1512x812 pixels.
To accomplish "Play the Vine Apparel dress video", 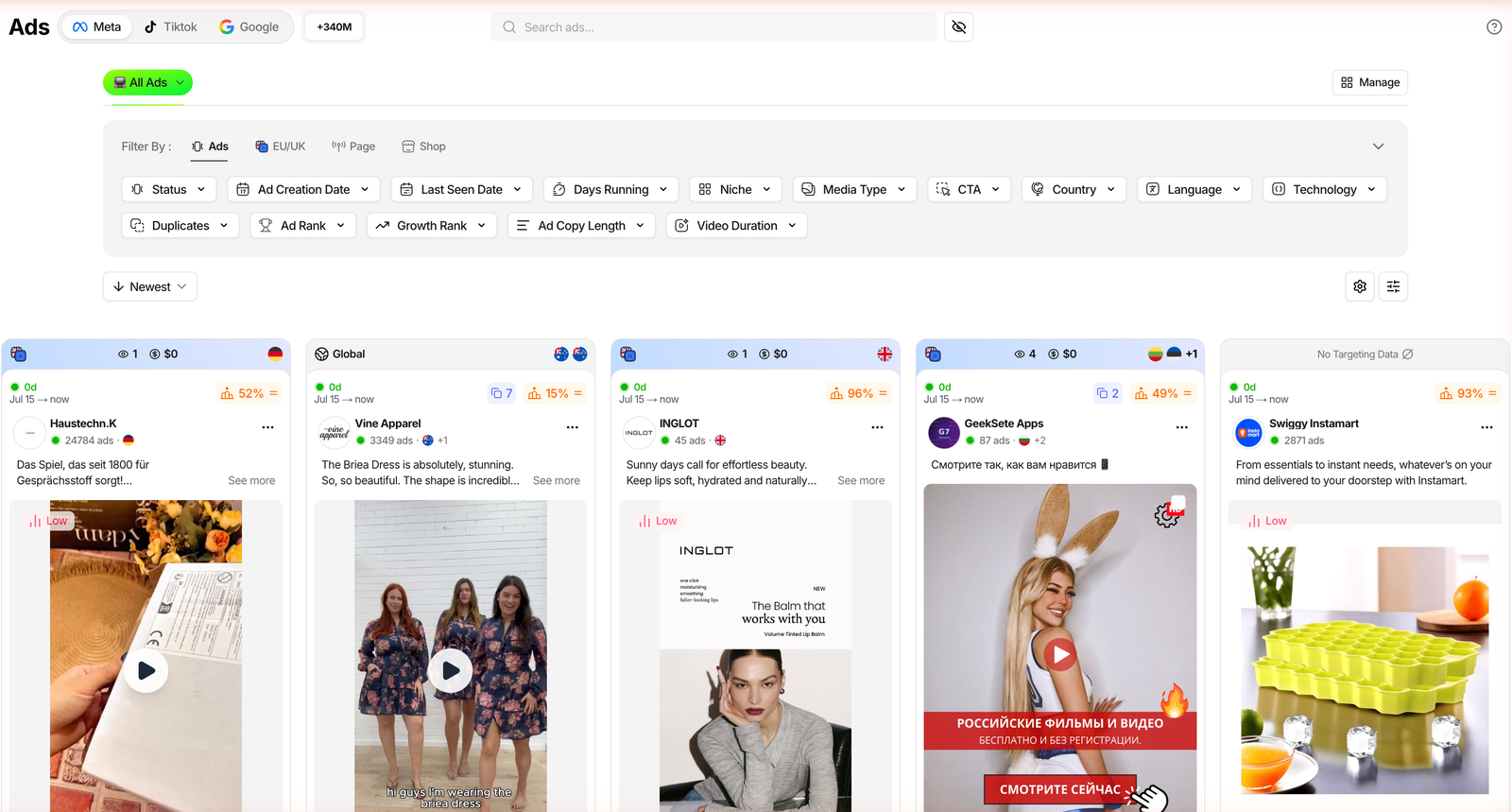I will click(x=451, y=670).
